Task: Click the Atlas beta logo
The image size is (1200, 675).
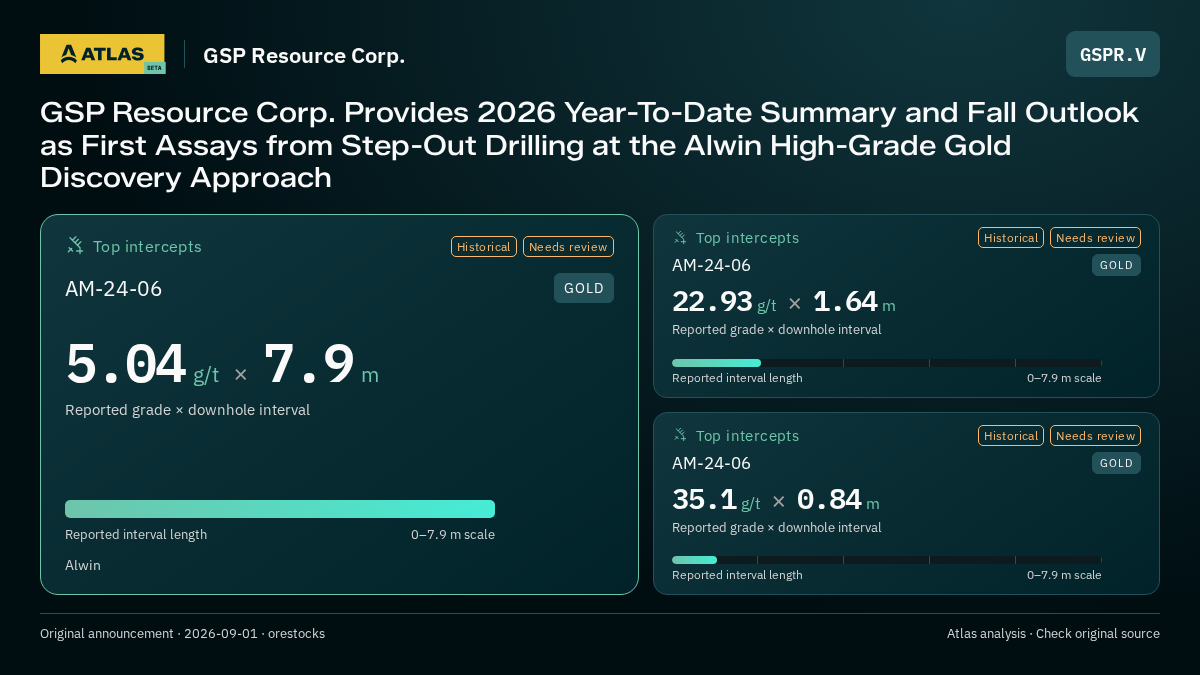Action: pyautogui.click(x=103, y=54)
